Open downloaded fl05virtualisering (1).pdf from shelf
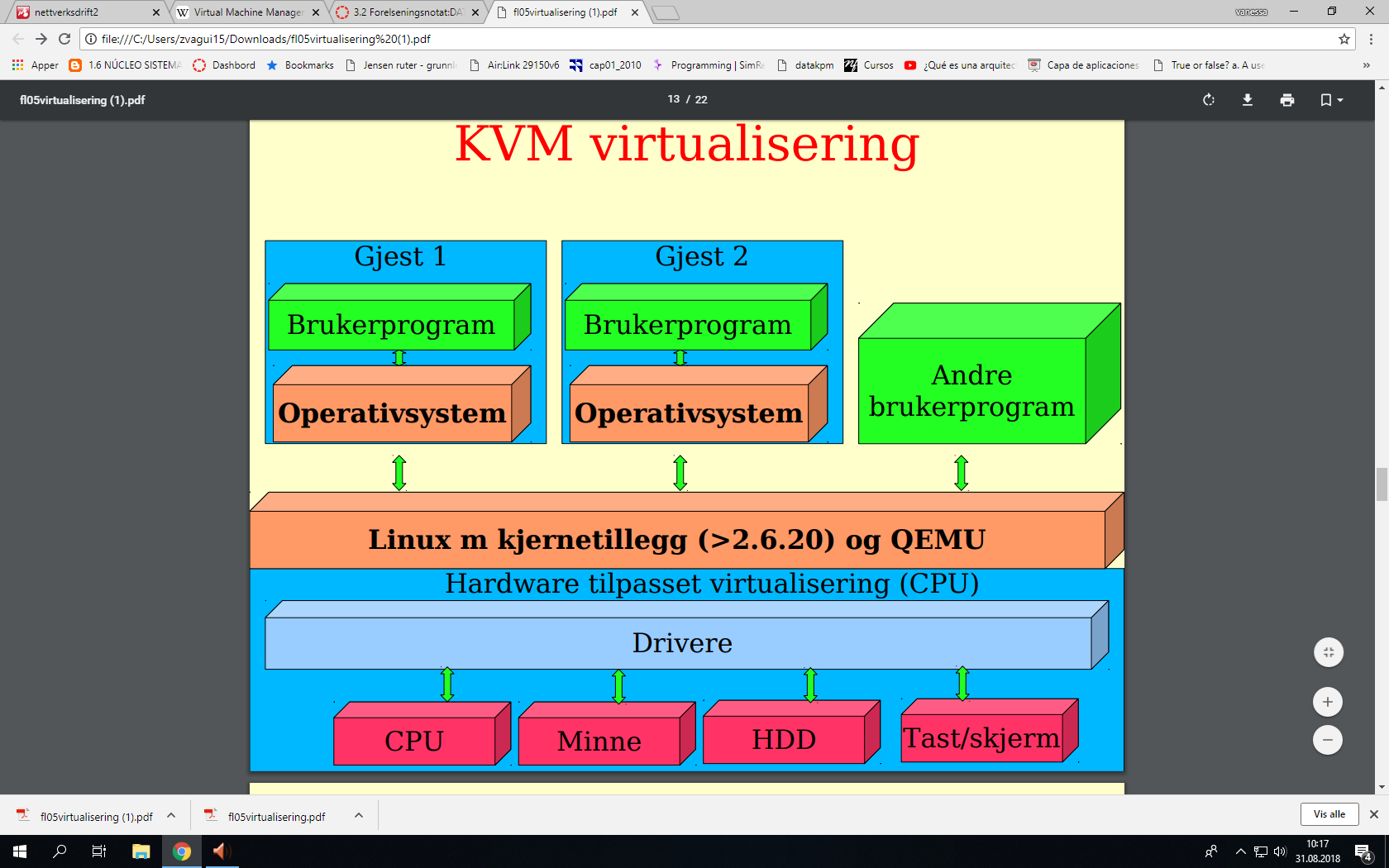 pos(86,816)
